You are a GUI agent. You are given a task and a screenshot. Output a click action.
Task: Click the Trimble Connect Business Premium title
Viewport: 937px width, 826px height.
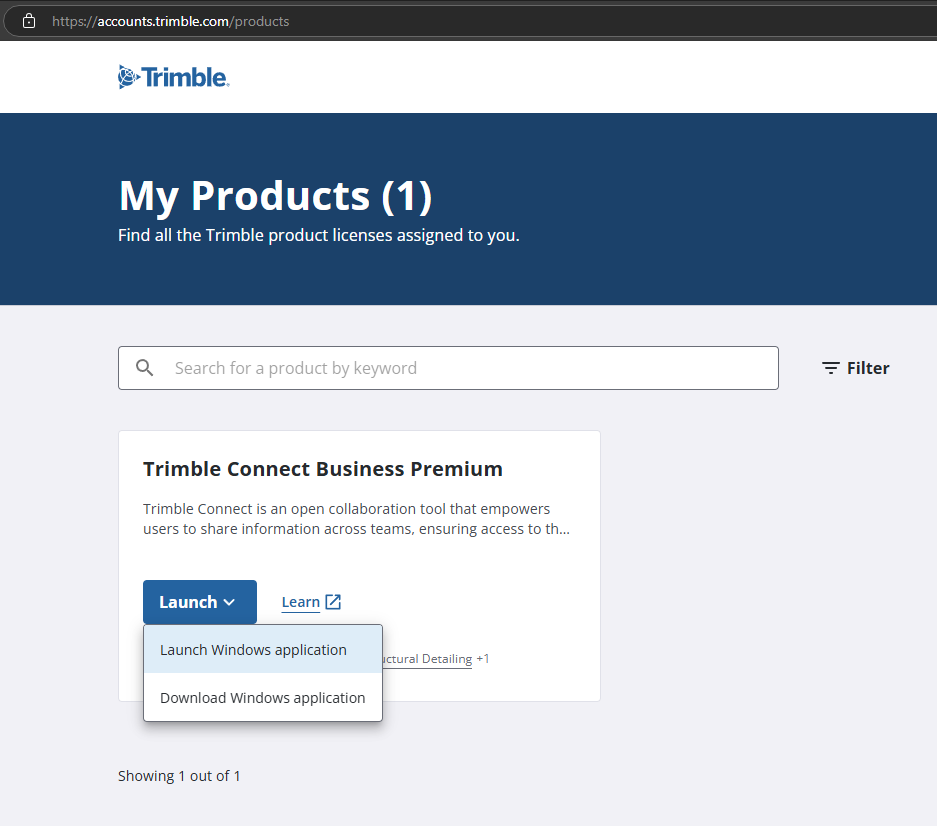click(322, 469)
